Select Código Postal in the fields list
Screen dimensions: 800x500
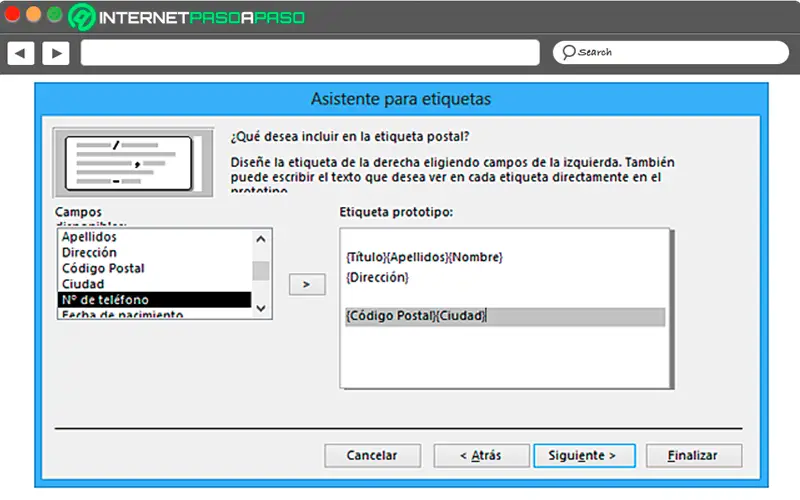[x=155, y=268]
